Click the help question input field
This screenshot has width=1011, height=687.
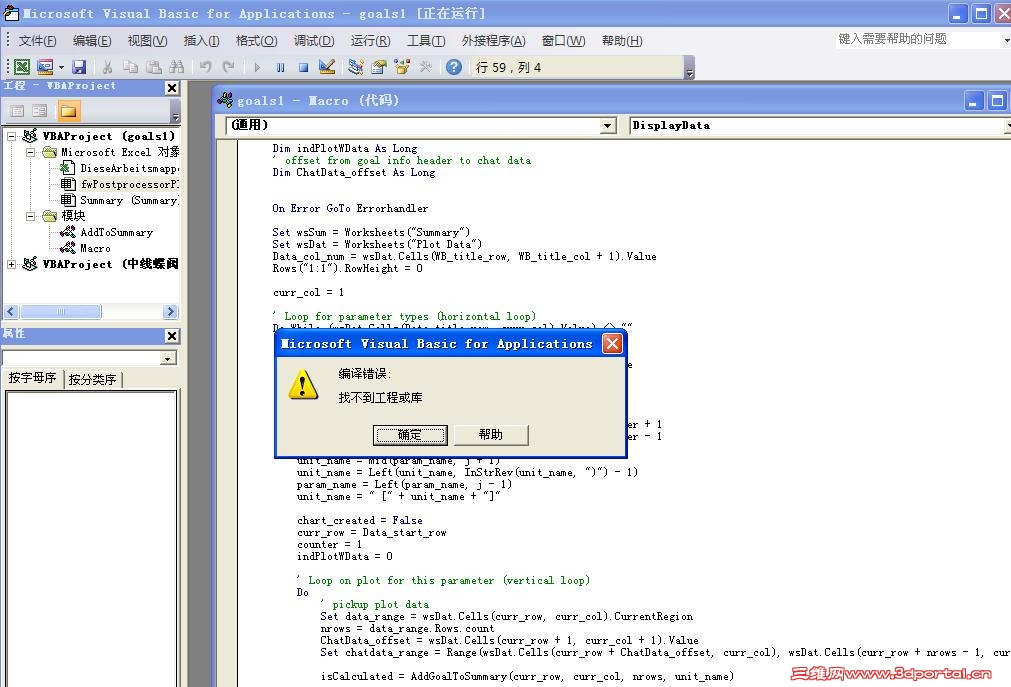pyautogui.click(x=917, y=39)
